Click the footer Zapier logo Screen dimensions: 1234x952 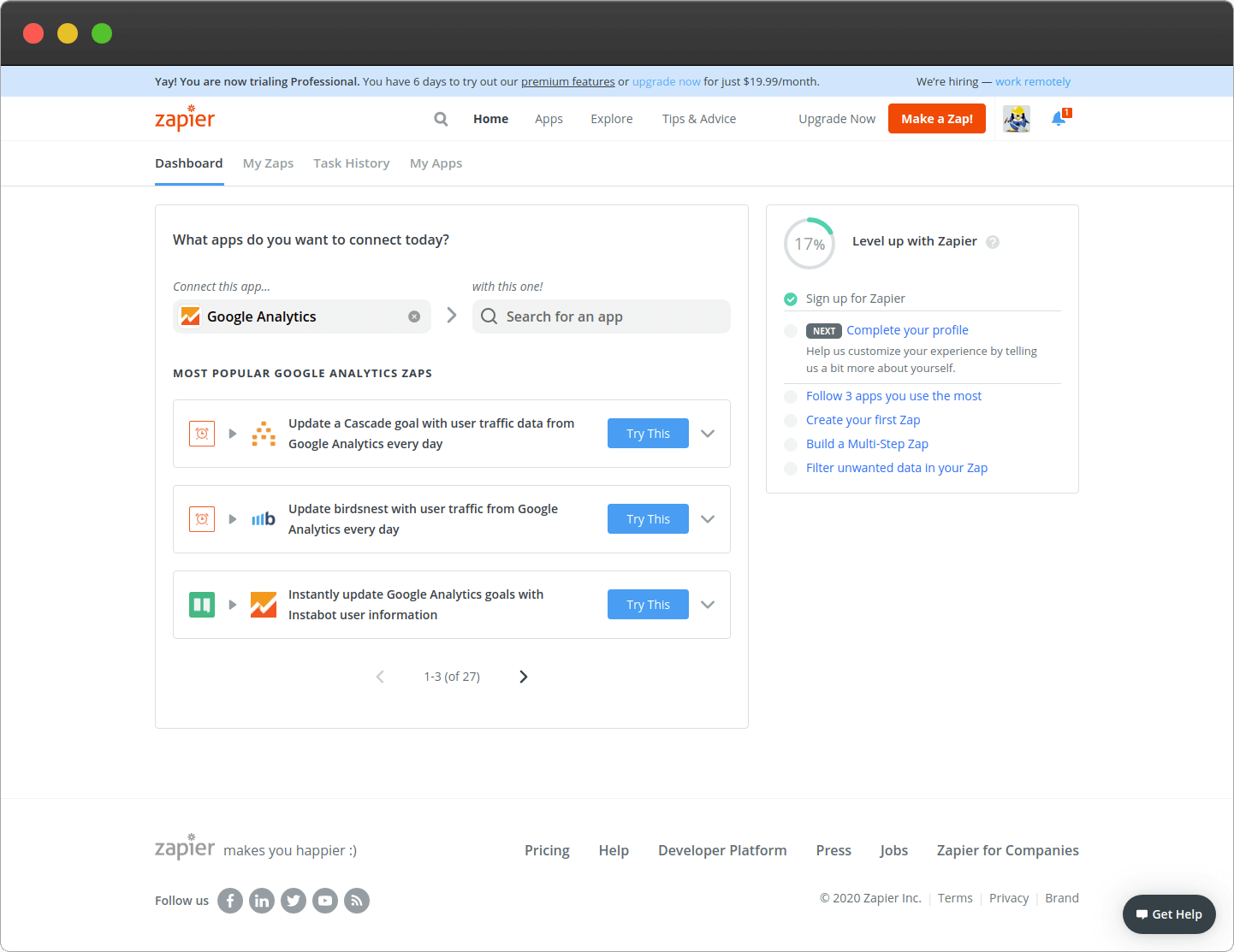point(185,846)
